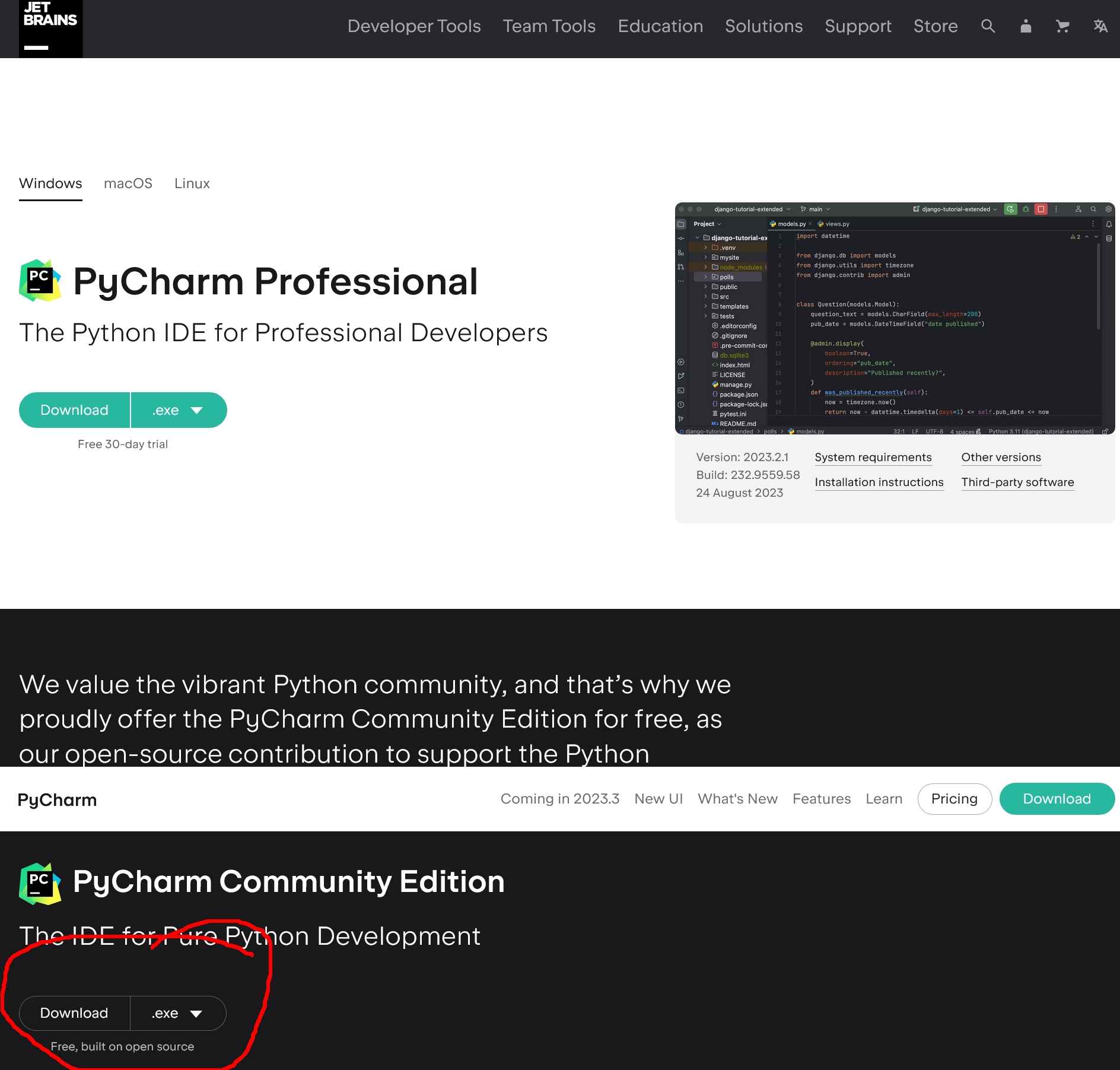Open the Store menu
1120x1070 pixels.
(935, 26)
